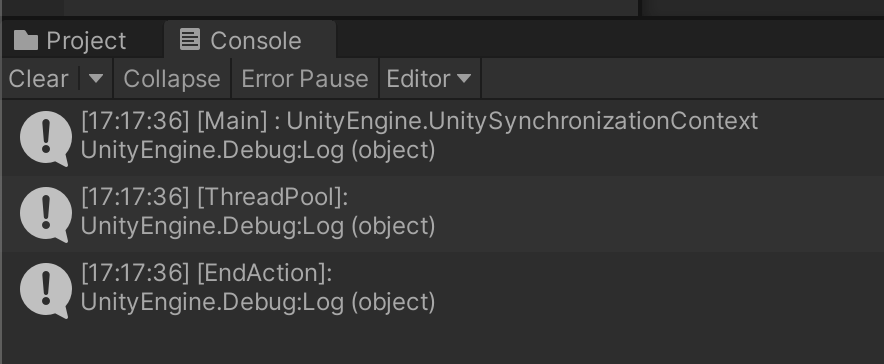Toggle the Collapse option

172,79
